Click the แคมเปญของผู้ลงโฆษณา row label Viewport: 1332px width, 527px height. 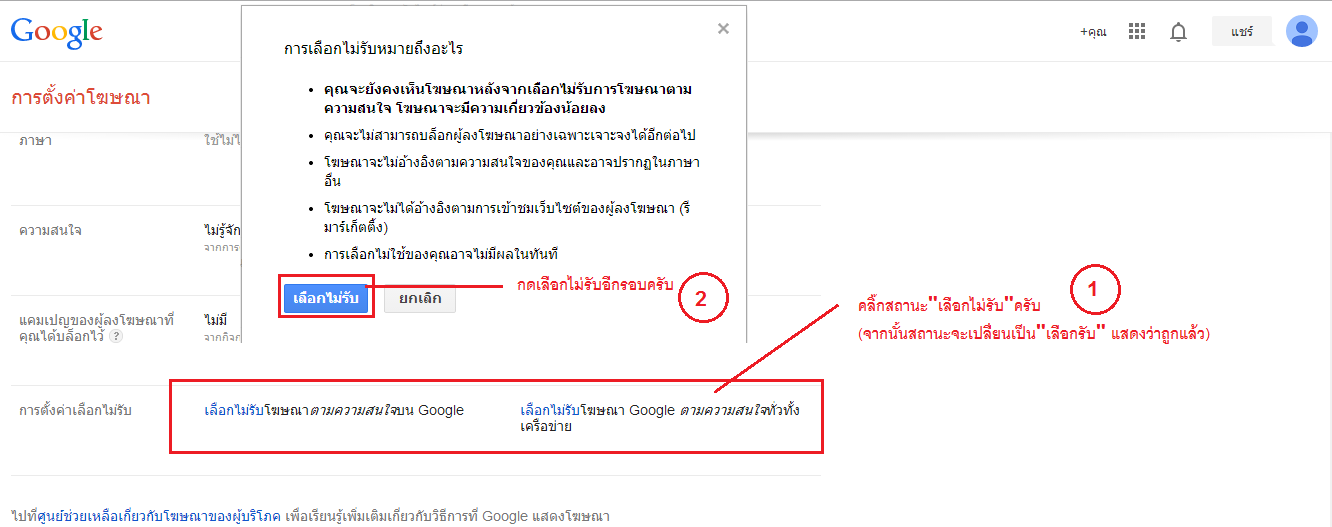coord(97,328)
